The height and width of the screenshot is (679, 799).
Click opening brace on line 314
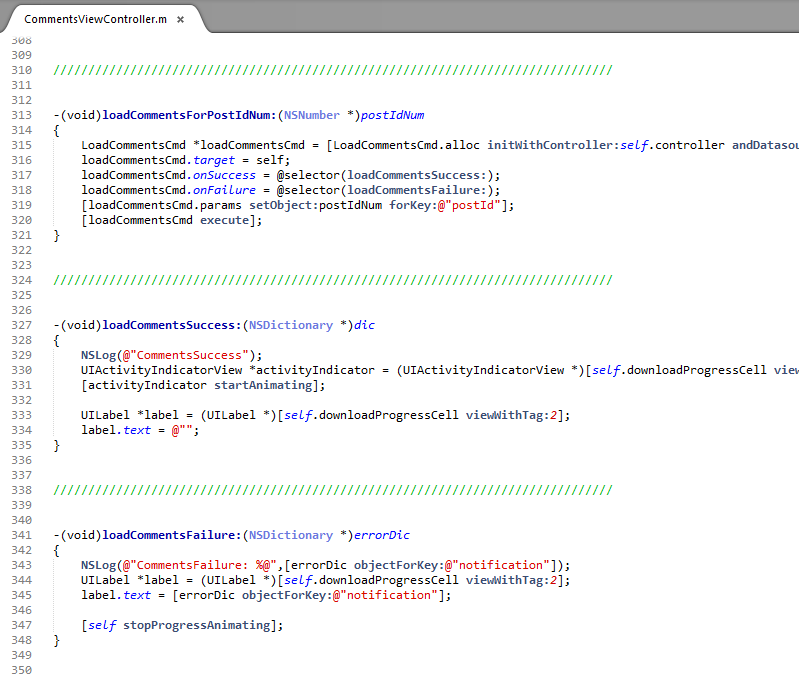tap(57, 130)
